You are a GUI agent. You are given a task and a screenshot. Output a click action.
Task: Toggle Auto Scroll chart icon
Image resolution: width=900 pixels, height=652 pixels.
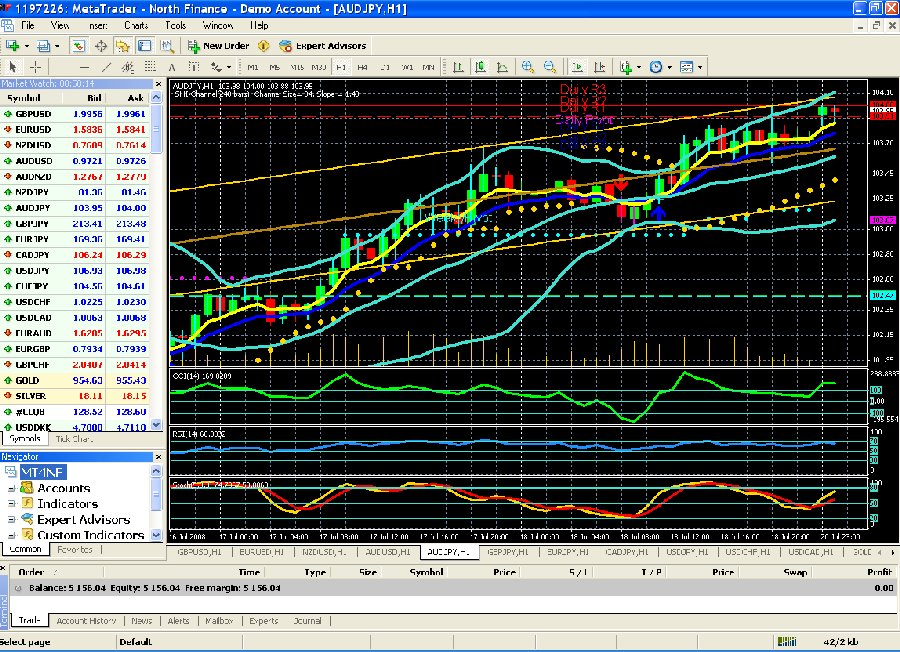point(577,67)
